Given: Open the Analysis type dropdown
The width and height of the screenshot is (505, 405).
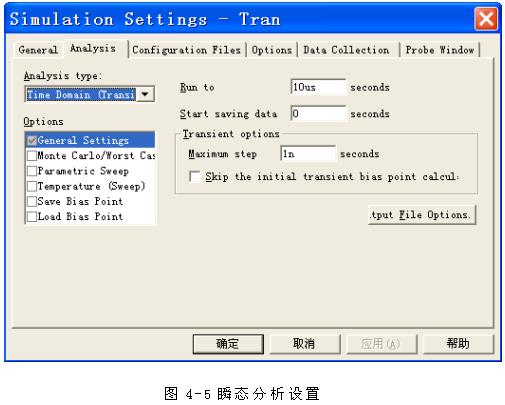Looking at the screenshot, I should coord(145,94).
